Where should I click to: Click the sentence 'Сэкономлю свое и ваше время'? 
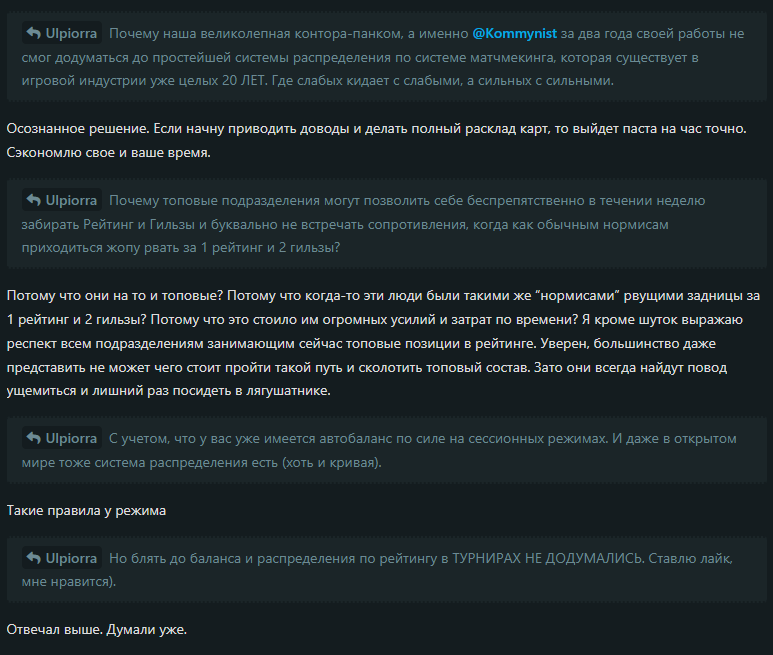pos(108,153)
